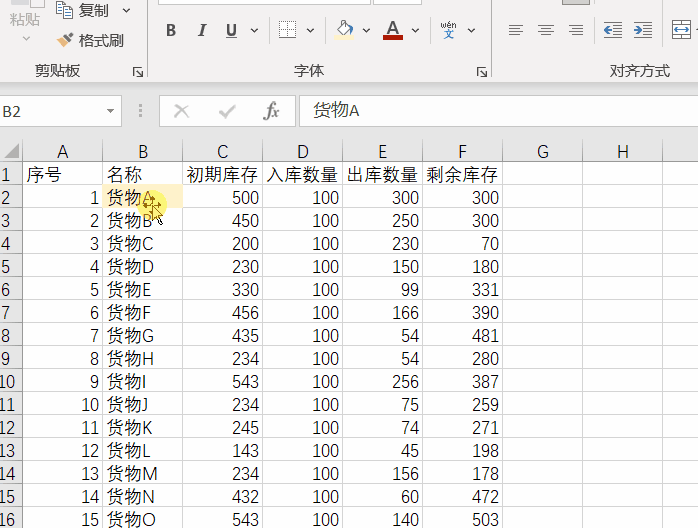Select column E header
This screenshot has height=528, width=698.
click(382, 151)
